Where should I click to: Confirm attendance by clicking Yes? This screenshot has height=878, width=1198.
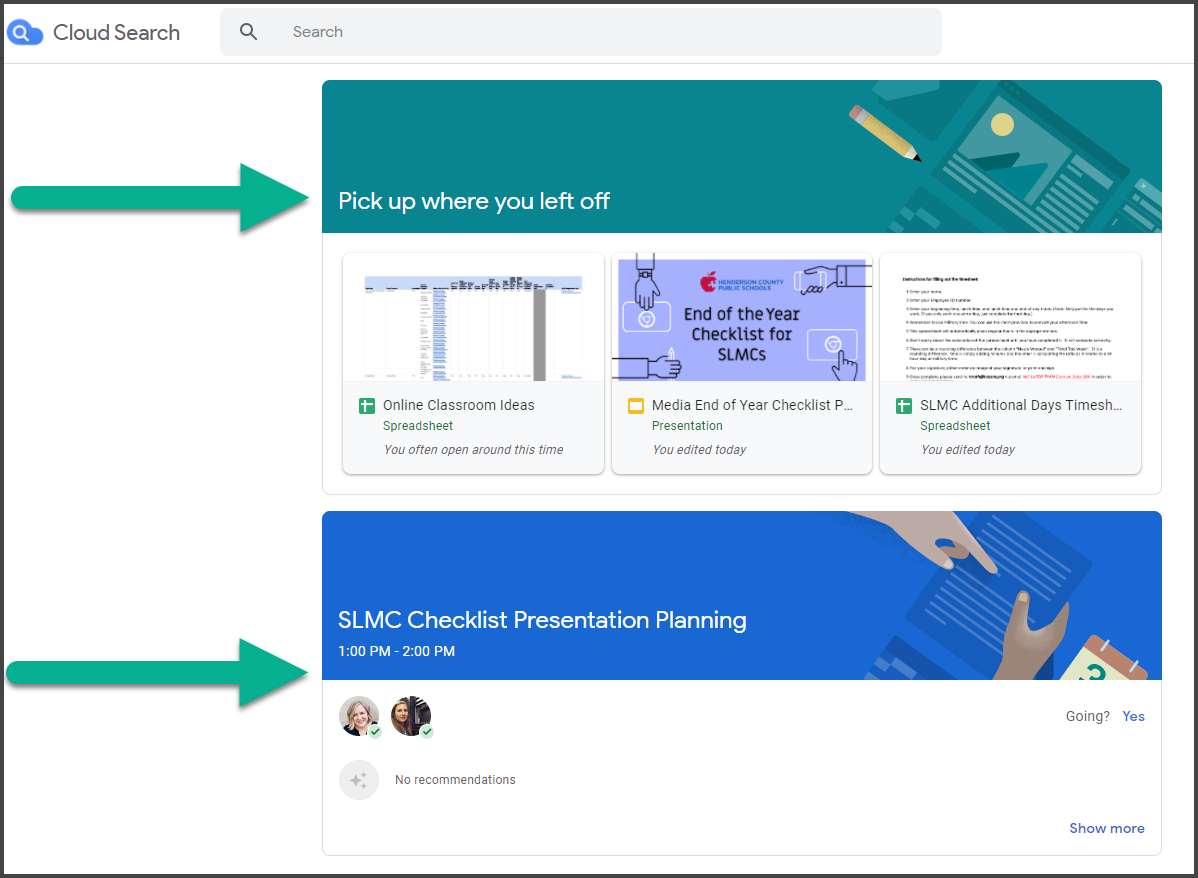(x=1133, y=716)
